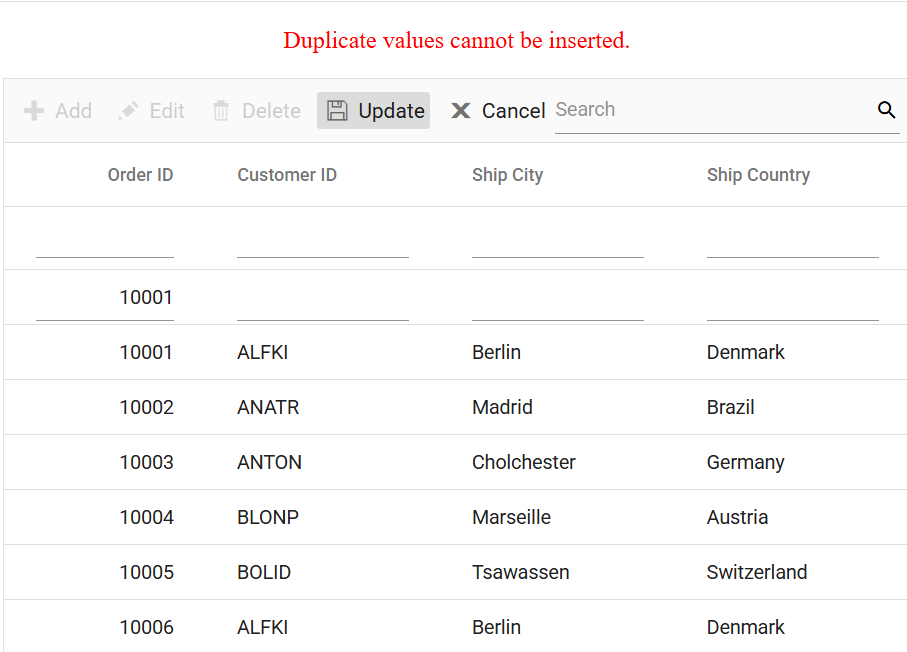Sort by Order ID column header
The image size is (907, 652).
pos(141,175)
